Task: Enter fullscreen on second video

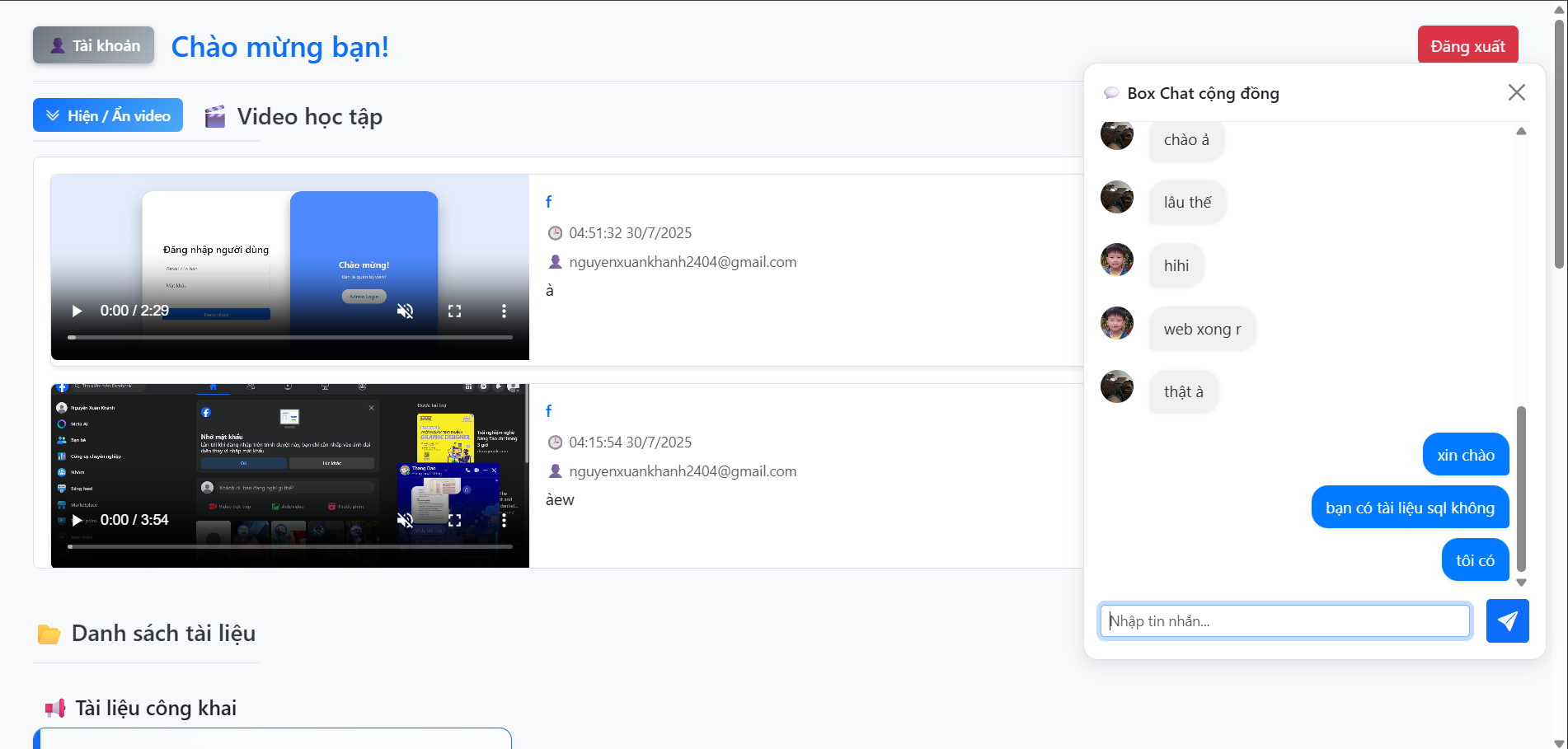Action: click(x=454, y=520)
